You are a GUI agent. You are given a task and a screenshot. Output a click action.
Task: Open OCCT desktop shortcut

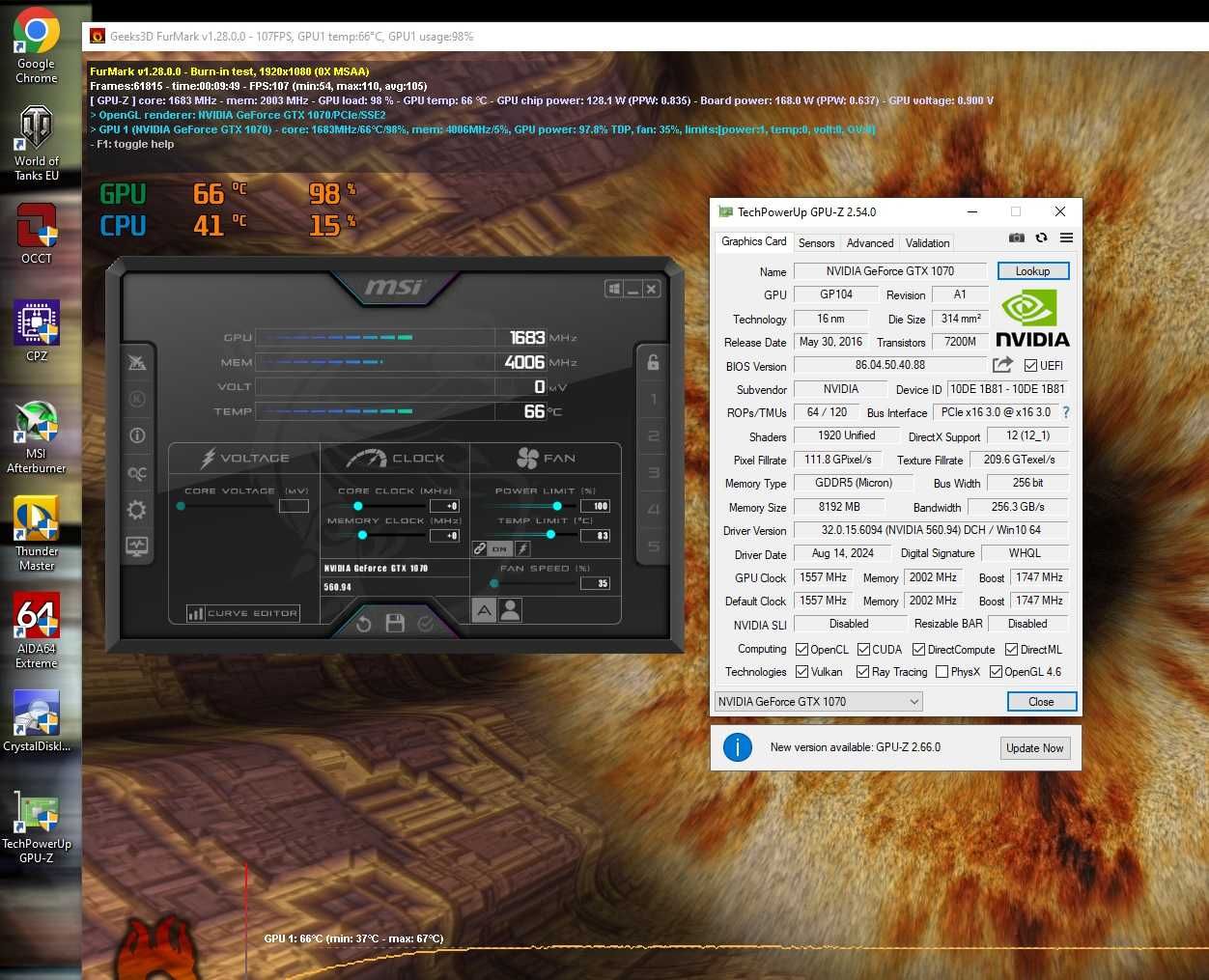37,234
